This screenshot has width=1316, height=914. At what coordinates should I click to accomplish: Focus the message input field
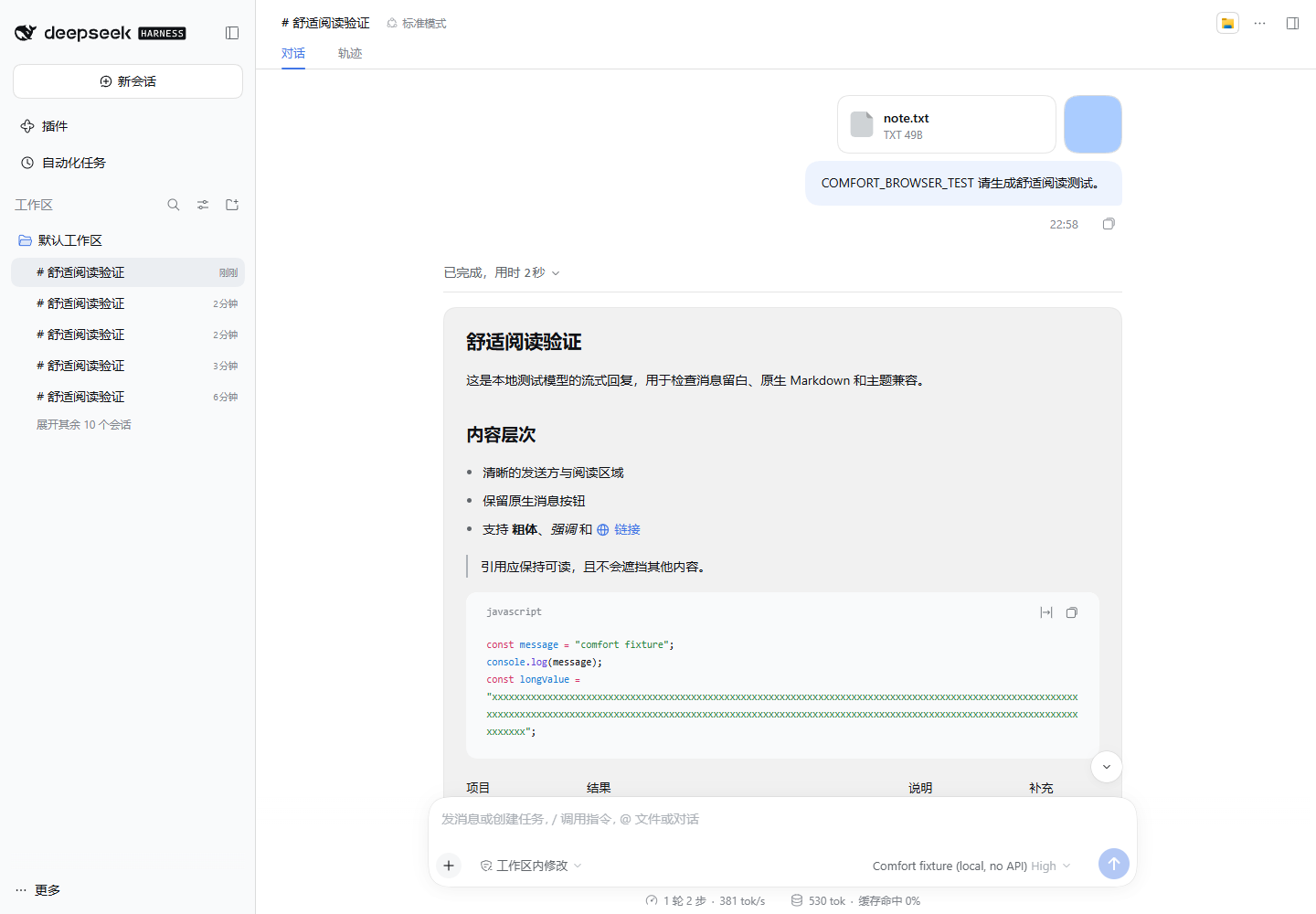[782, 819]
